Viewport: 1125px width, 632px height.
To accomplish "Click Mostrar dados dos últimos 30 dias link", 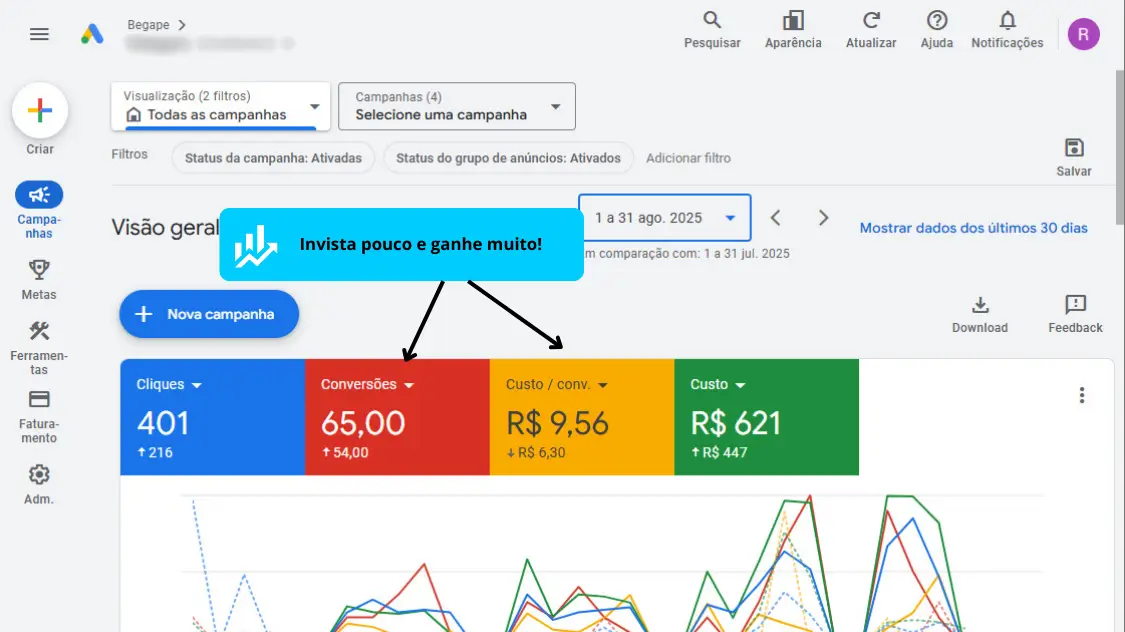I will pos(973,228).
